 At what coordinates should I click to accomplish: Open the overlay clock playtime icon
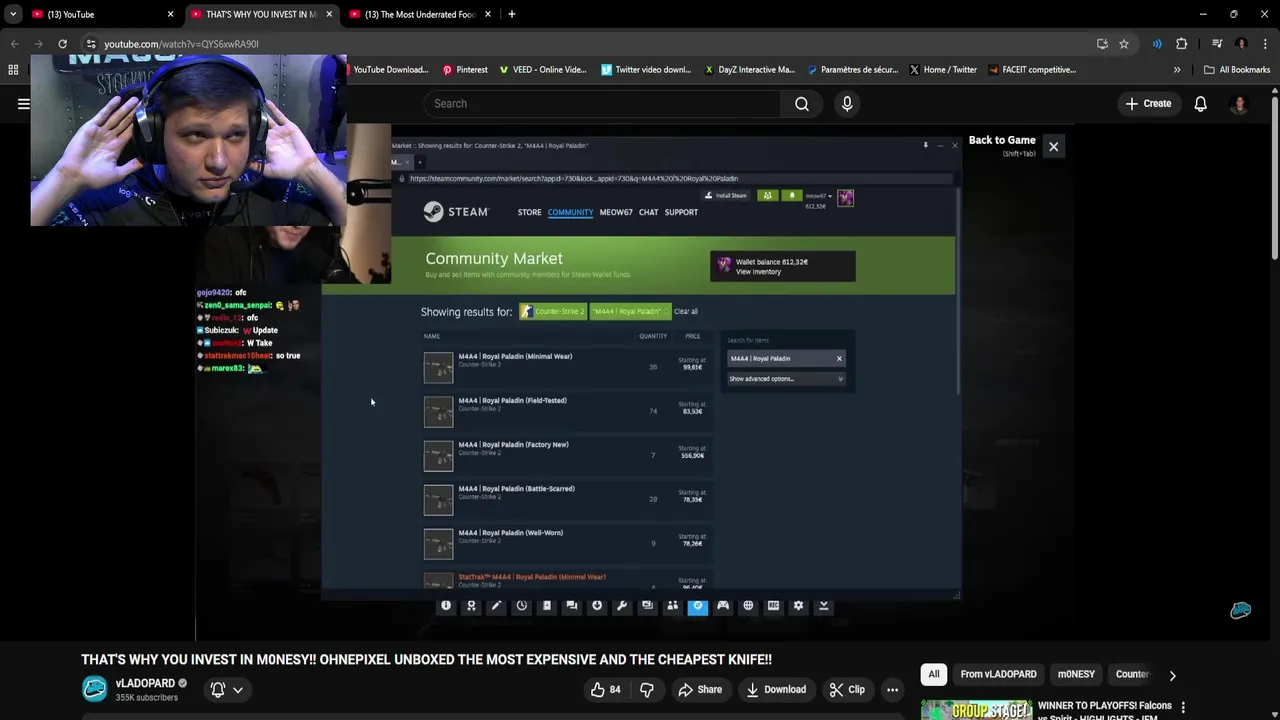[x=521, y=606]
